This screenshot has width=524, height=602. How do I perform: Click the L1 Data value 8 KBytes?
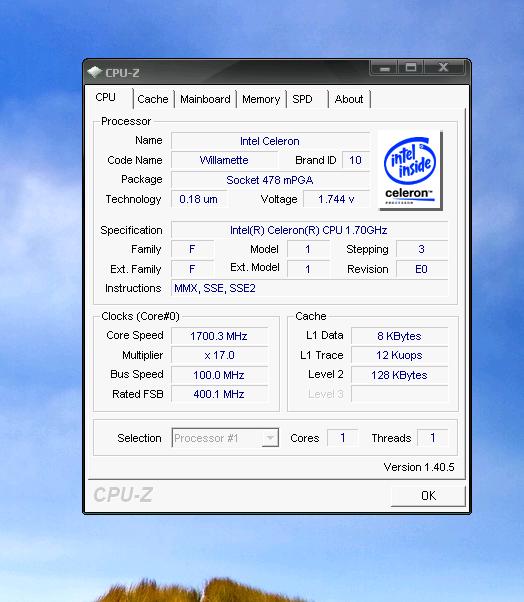point(400,336)
